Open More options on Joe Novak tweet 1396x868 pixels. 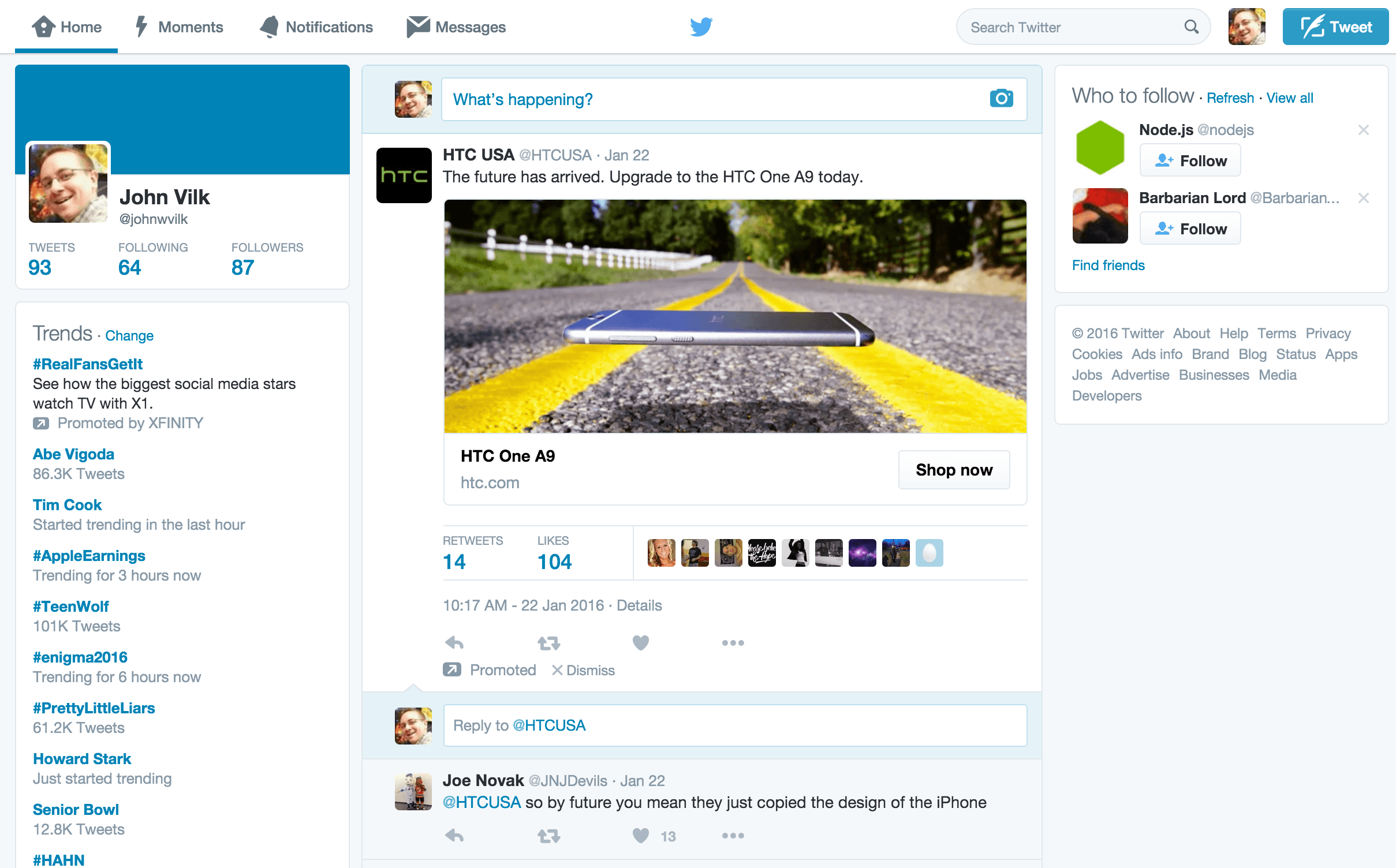click(733, 835)
